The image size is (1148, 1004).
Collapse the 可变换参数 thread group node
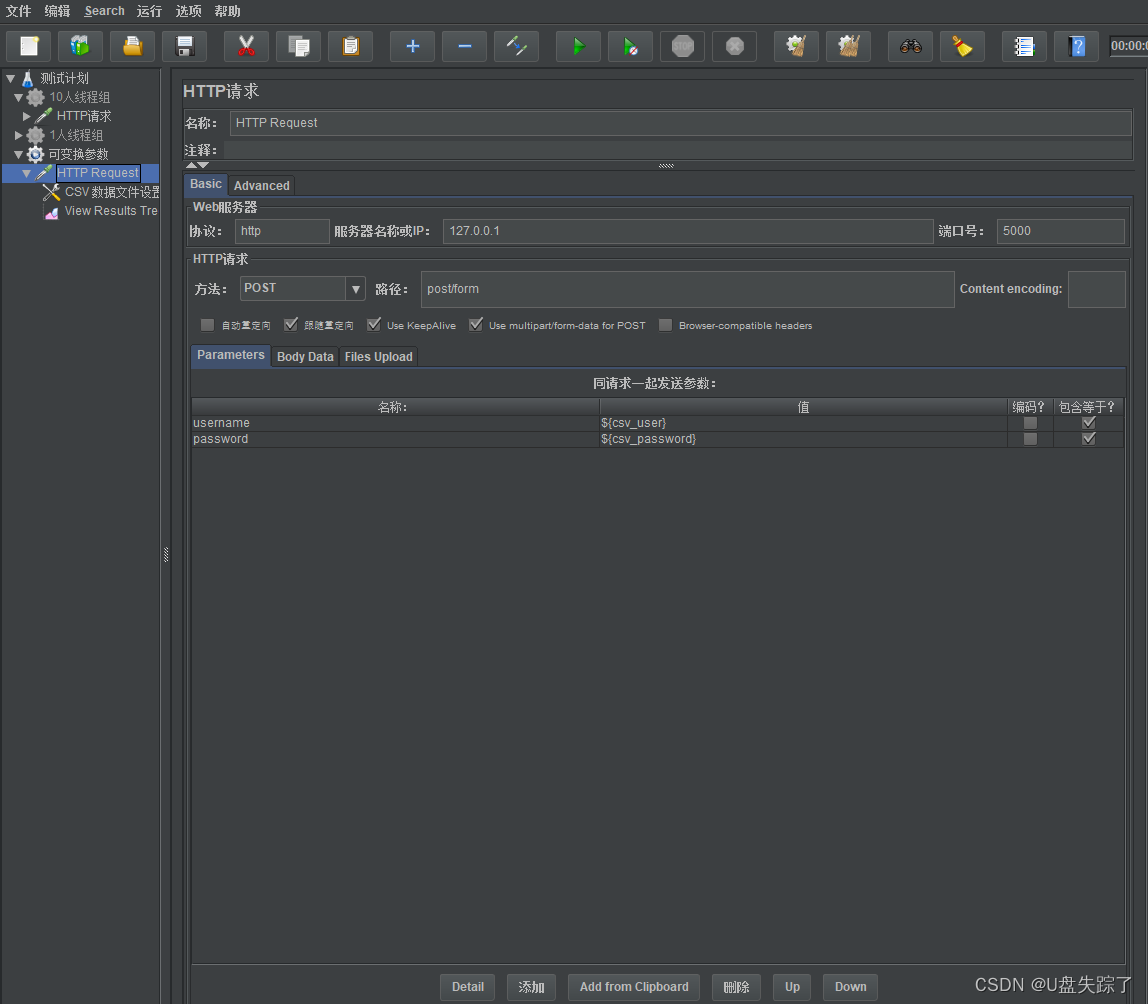[x=19, y=155]
